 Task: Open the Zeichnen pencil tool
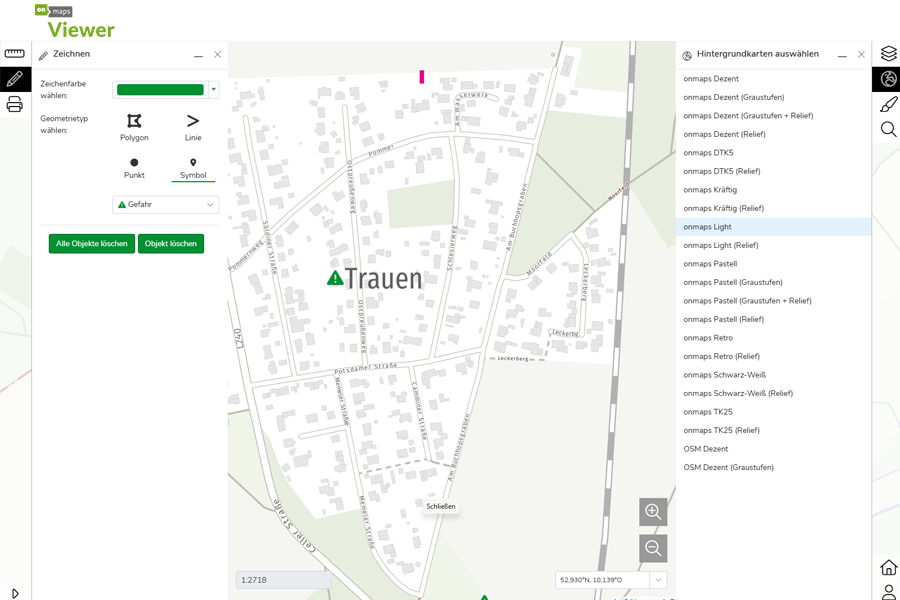coord(14,78)
